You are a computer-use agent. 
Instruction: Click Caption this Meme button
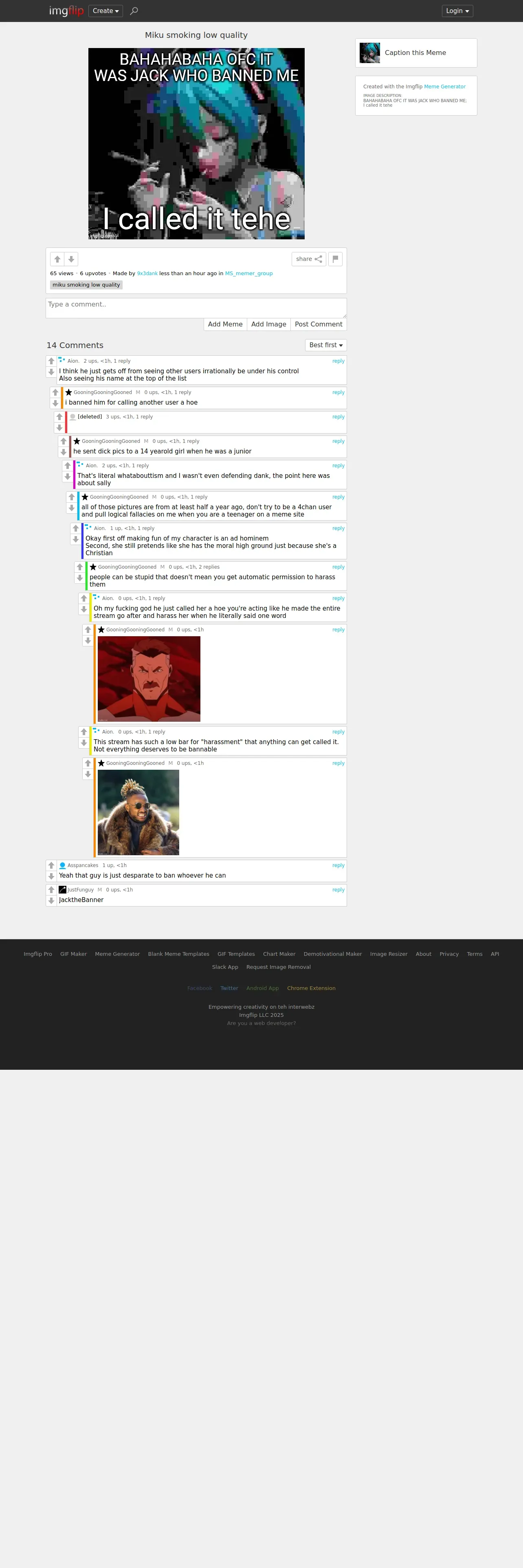(x=416, y=53)
